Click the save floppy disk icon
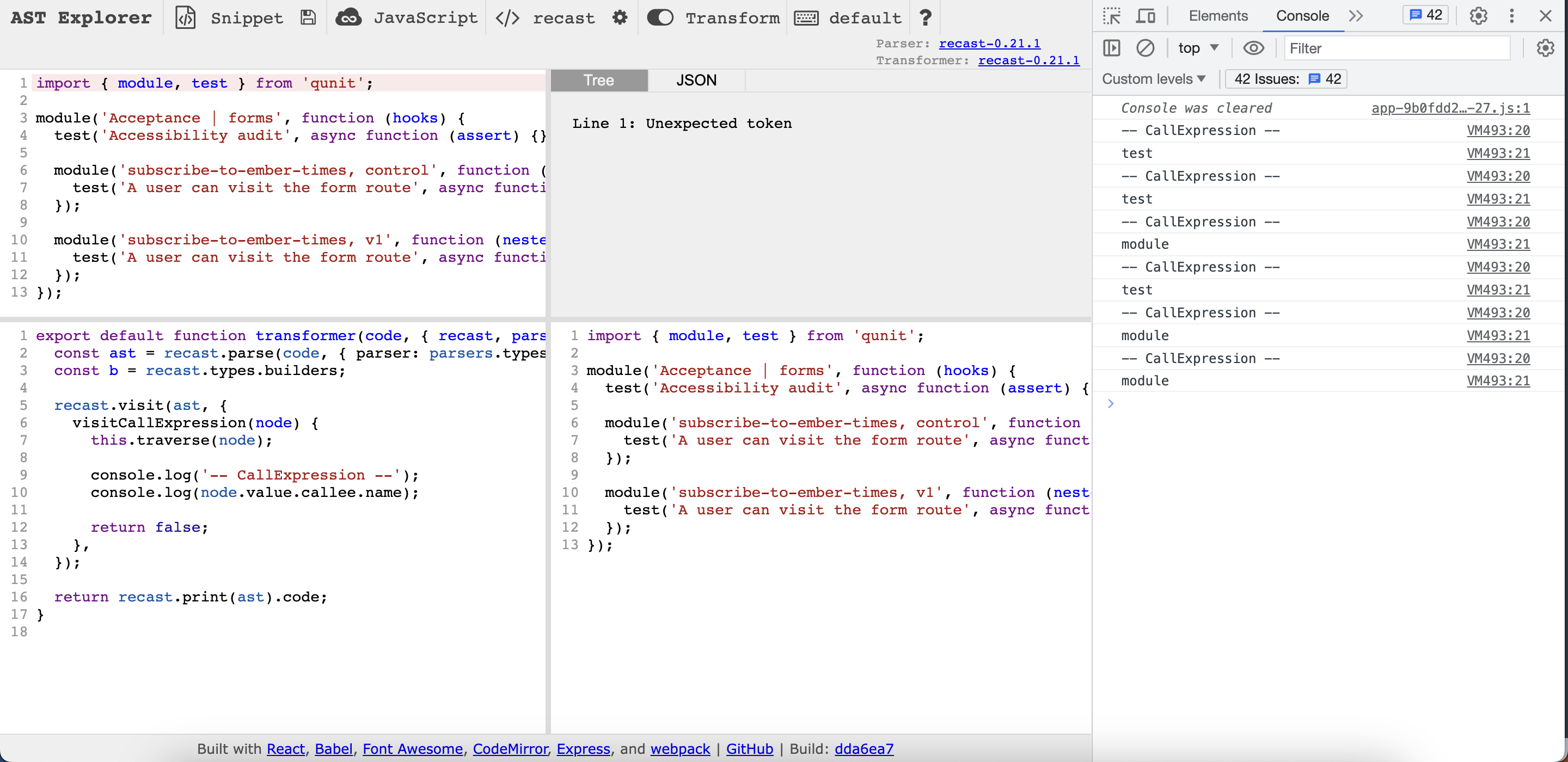Screen dimensions: 1568x762 308,17
